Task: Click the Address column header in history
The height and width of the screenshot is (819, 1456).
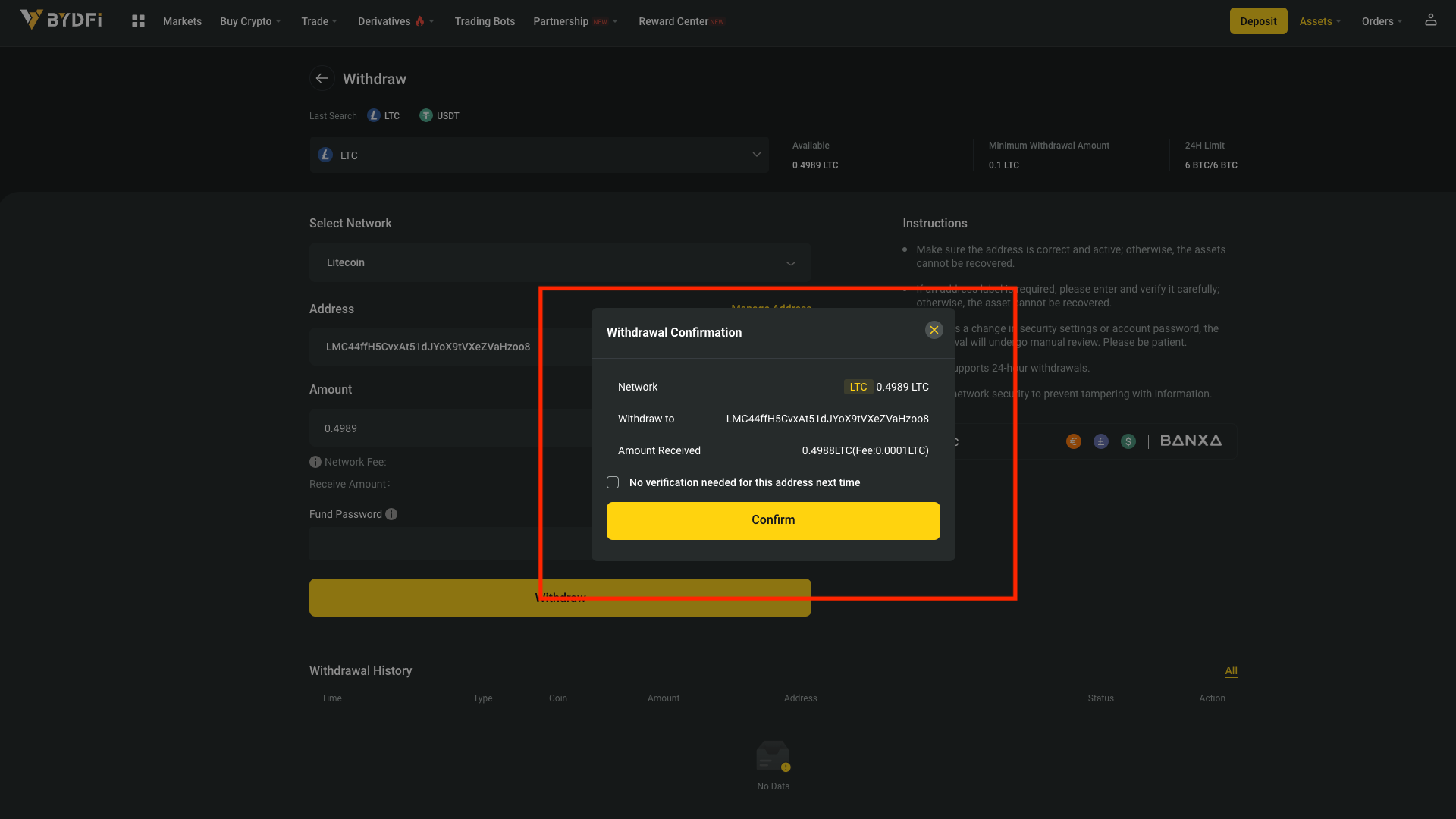Action: tap(801, 698)
